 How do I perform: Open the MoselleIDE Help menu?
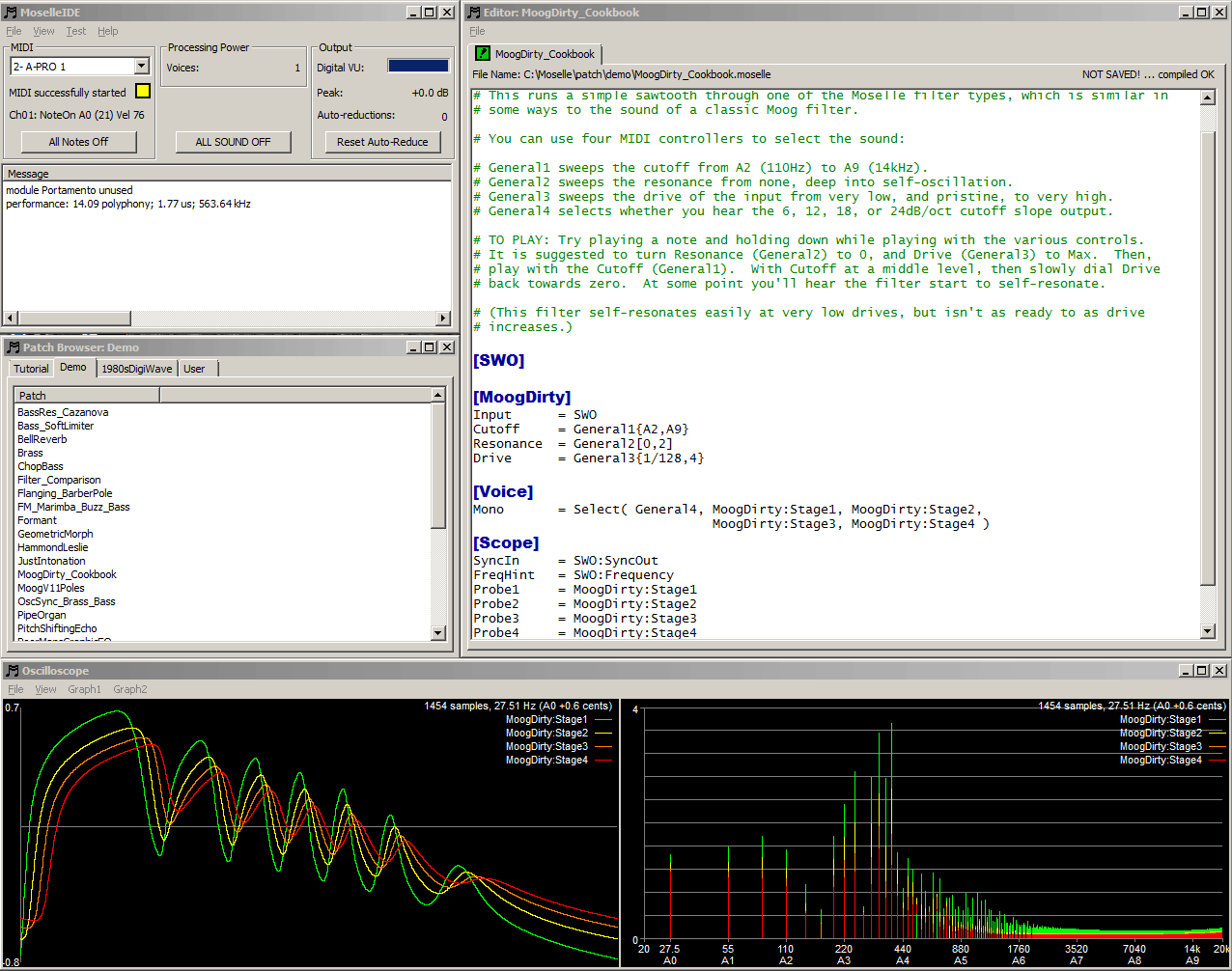(108, 31)
